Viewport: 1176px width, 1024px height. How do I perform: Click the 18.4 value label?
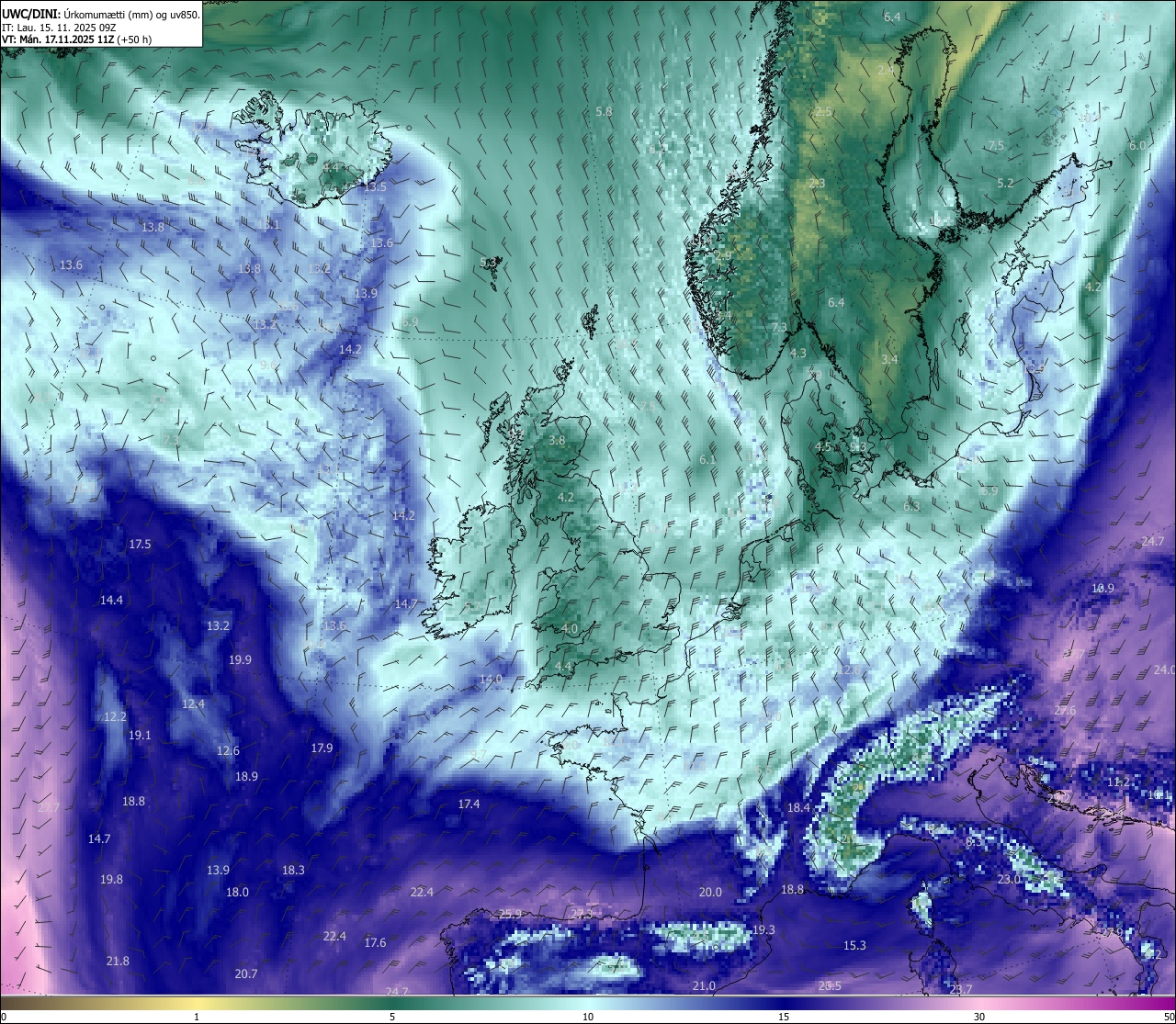(x=798, y=807)
